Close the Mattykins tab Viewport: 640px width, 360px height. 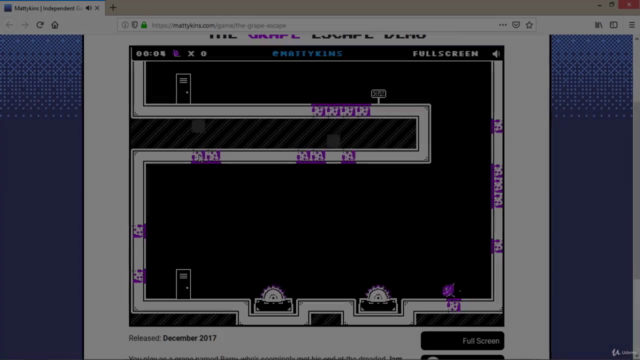coord(97,8)
